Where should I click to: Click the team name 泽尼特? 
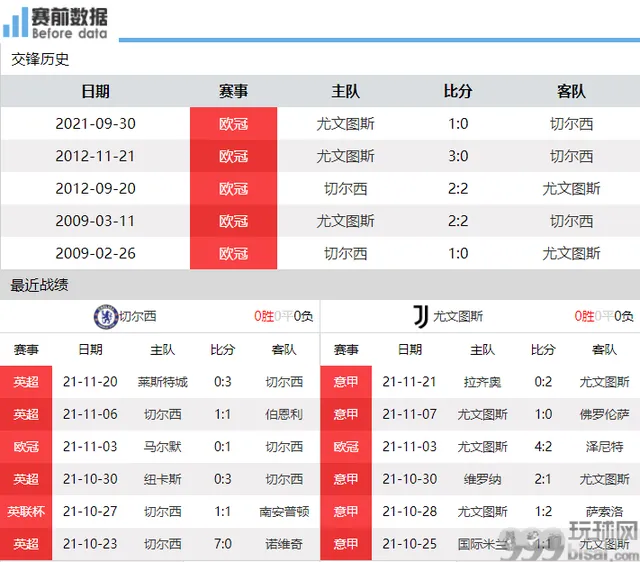coord(604,447)
